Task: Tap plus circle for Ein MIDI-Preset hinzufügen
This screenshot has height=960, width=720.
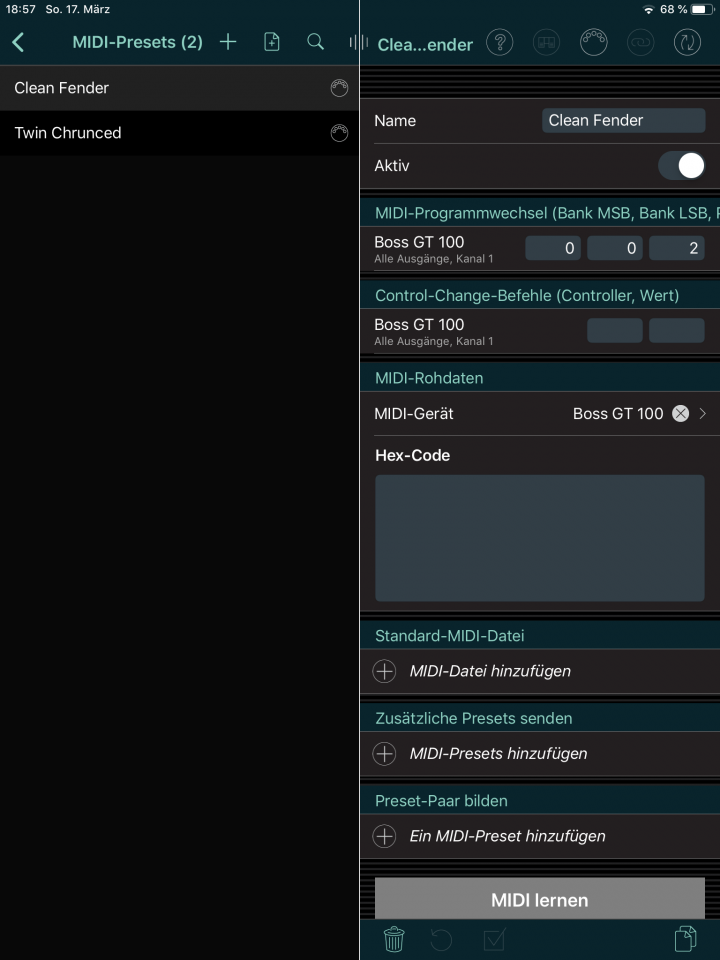Action: point(384,836)
